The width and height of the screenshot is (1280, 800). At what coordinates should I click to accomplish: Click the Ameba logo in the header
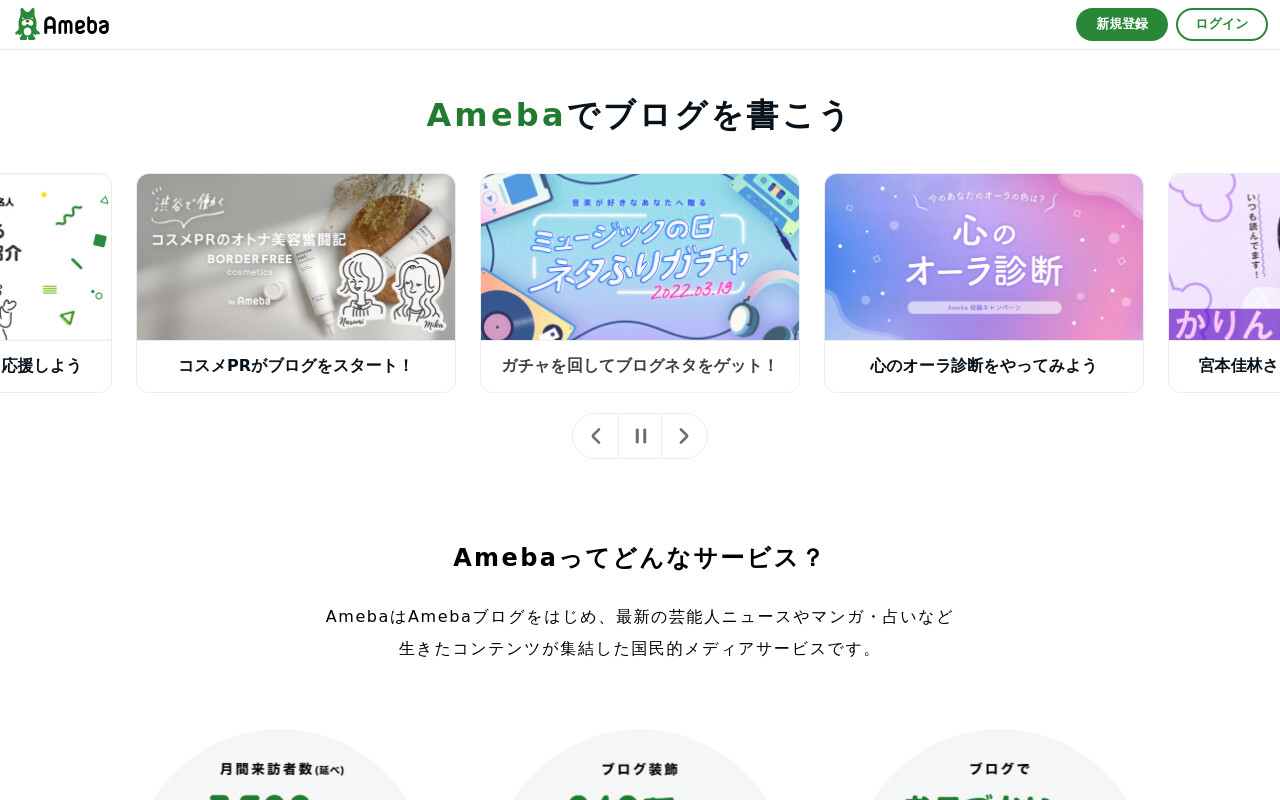(x=62, y=24)
